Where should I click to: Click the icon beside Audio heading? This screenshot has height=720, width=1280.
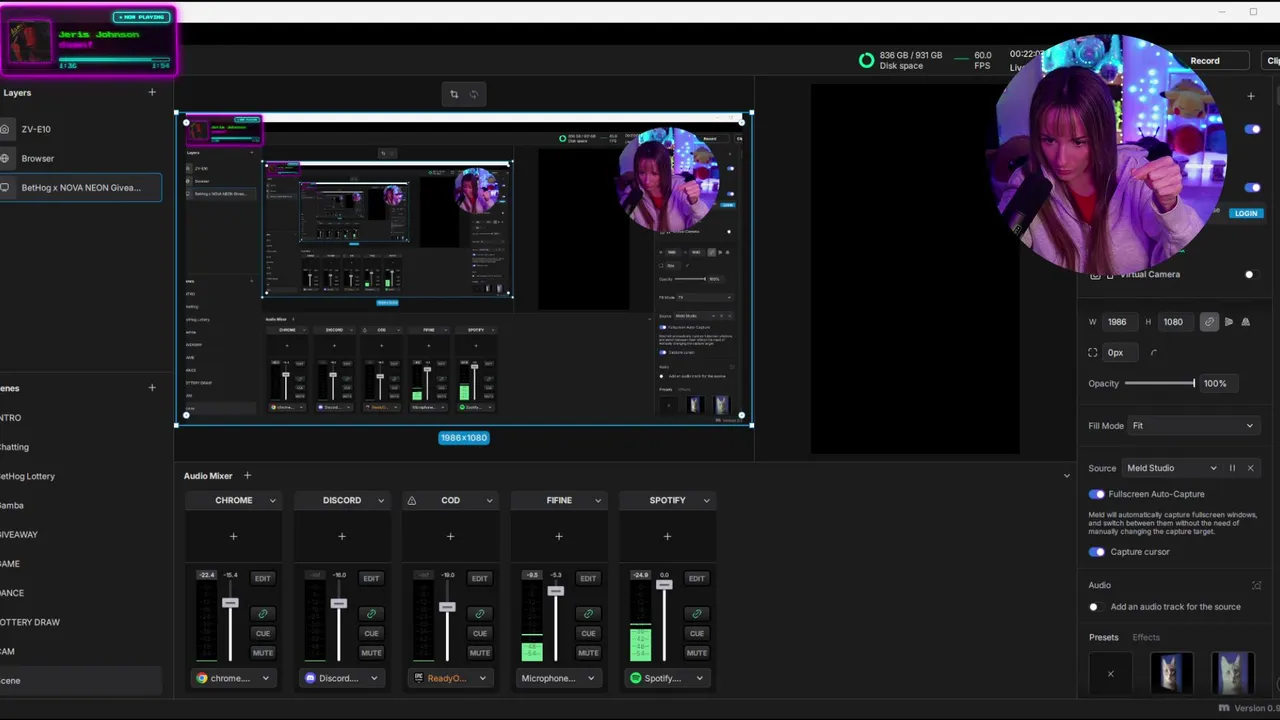pyautogui.click(x=1257, y=585)
